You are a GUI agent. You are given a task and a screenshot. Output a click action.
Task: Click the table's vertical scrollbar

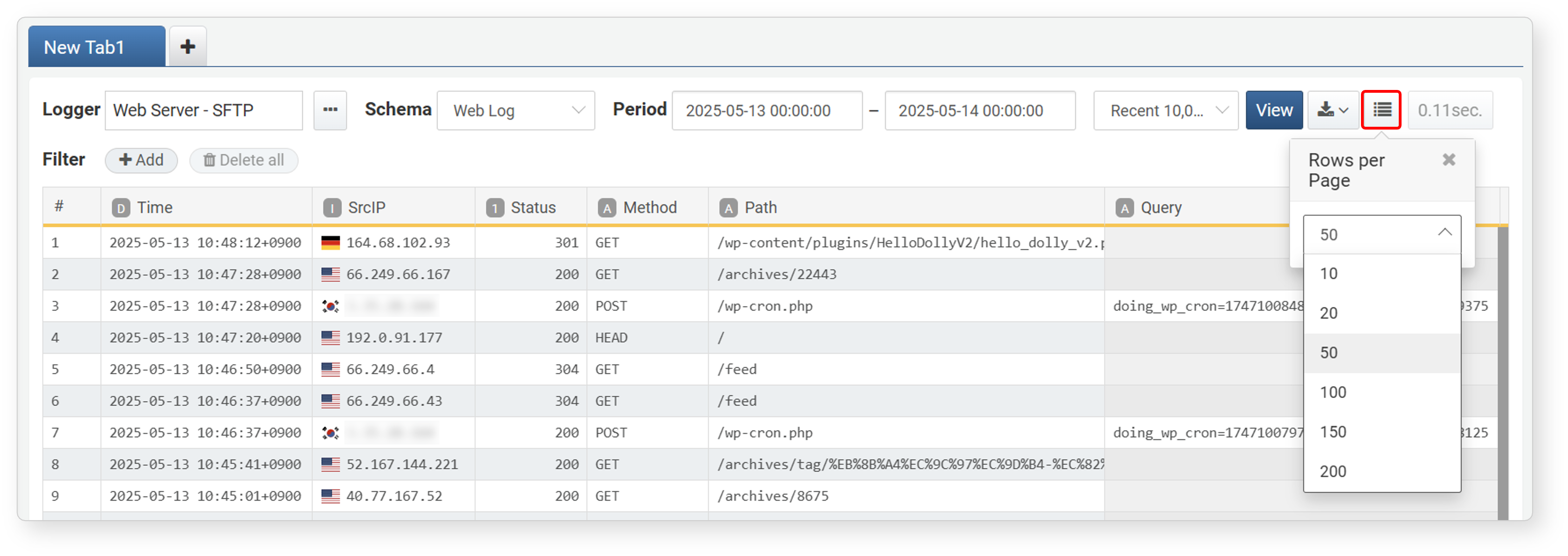1502,373
